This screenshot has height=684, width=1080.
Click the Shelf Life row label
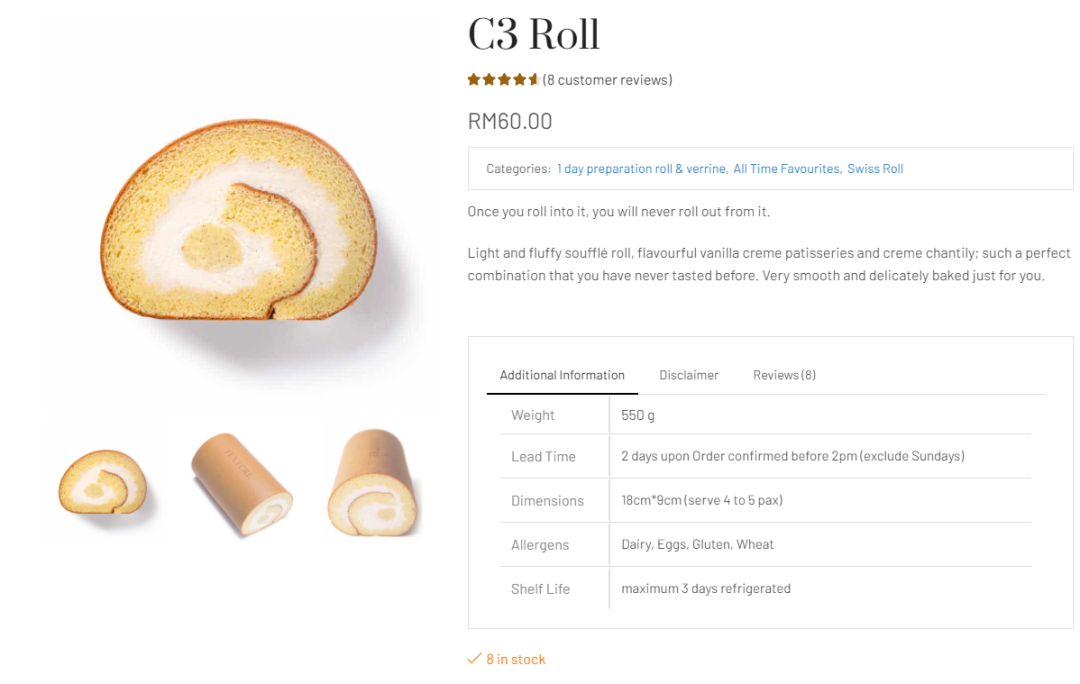click(x=541, y=589)
